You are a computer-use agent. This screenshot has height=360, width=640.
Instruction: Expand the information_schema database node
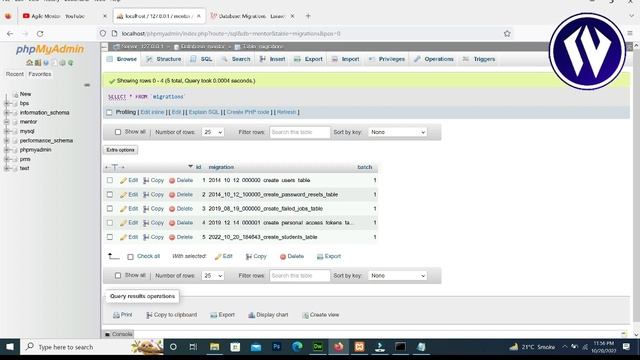coord(7,113)
